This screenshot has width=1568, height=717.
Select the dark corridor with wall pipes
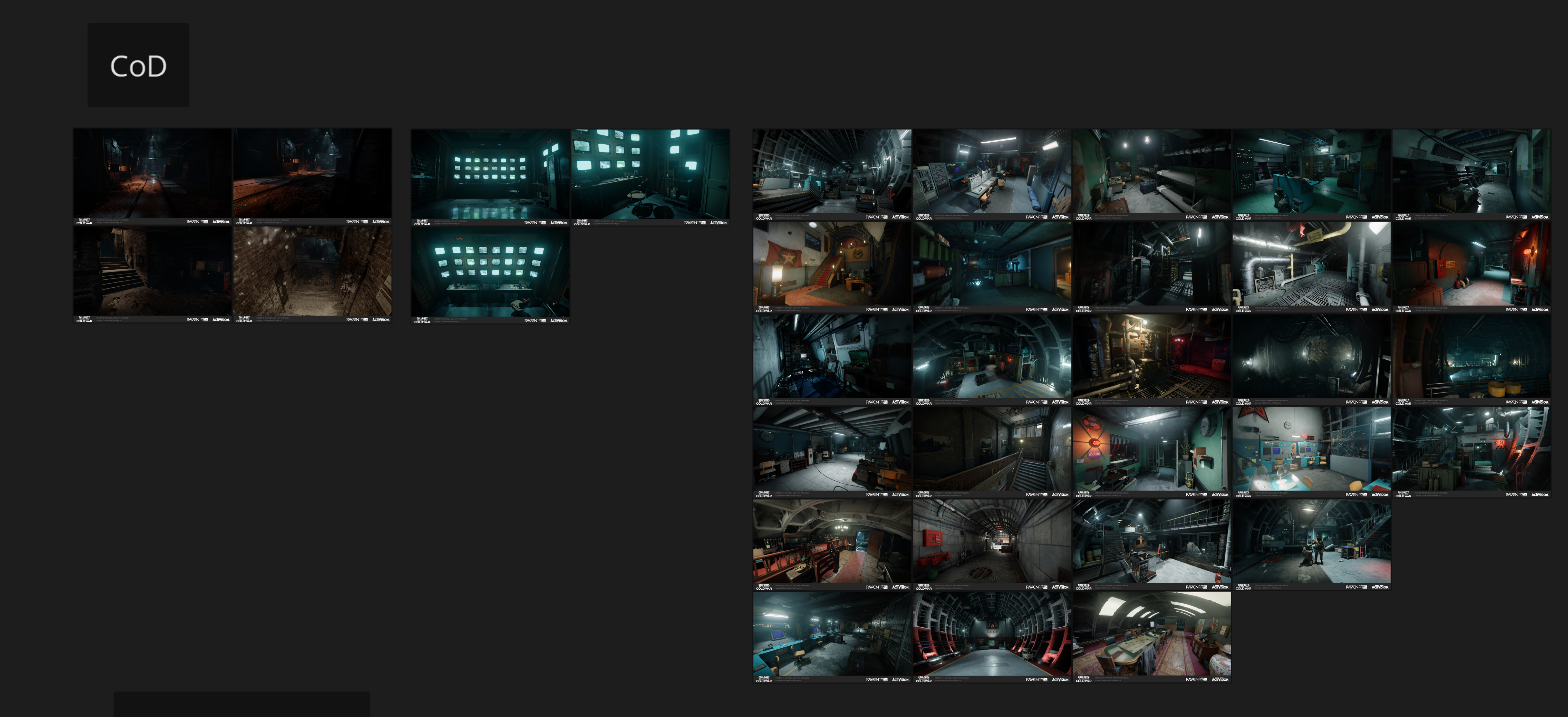coord(1472,174)
